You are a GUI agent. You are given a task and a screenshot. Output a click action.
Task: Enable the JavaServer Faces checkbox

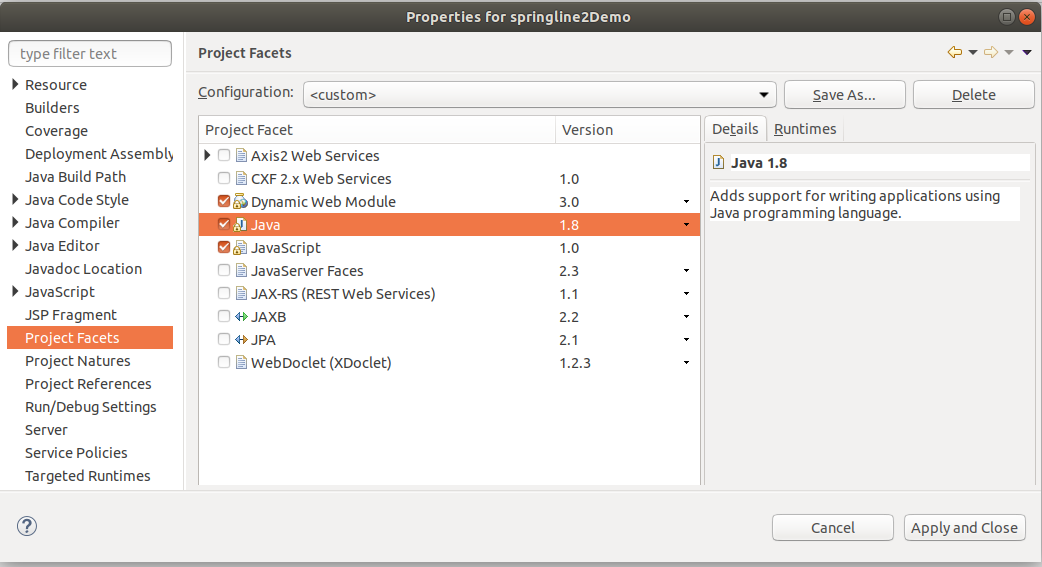224,271
